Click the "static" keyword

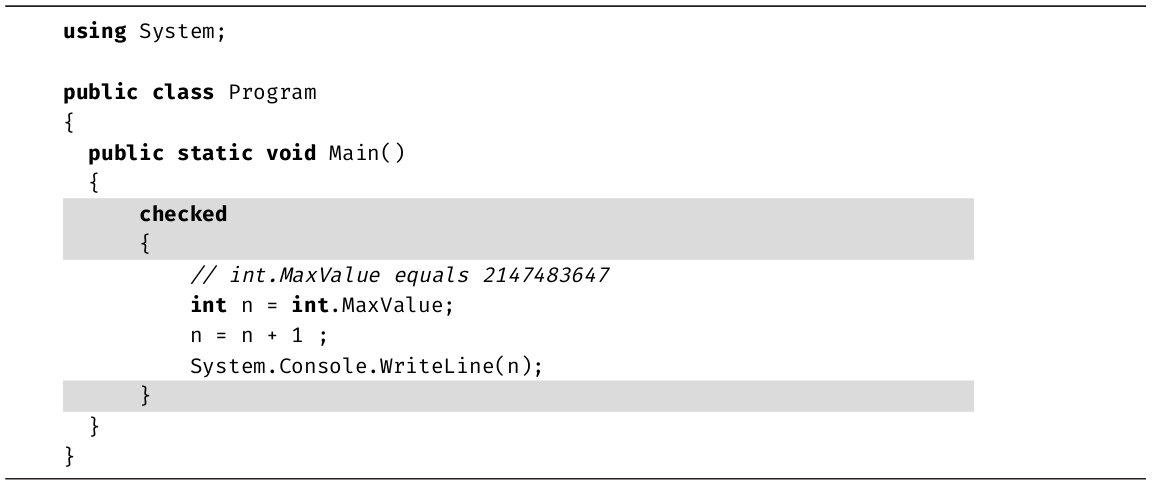214,153
